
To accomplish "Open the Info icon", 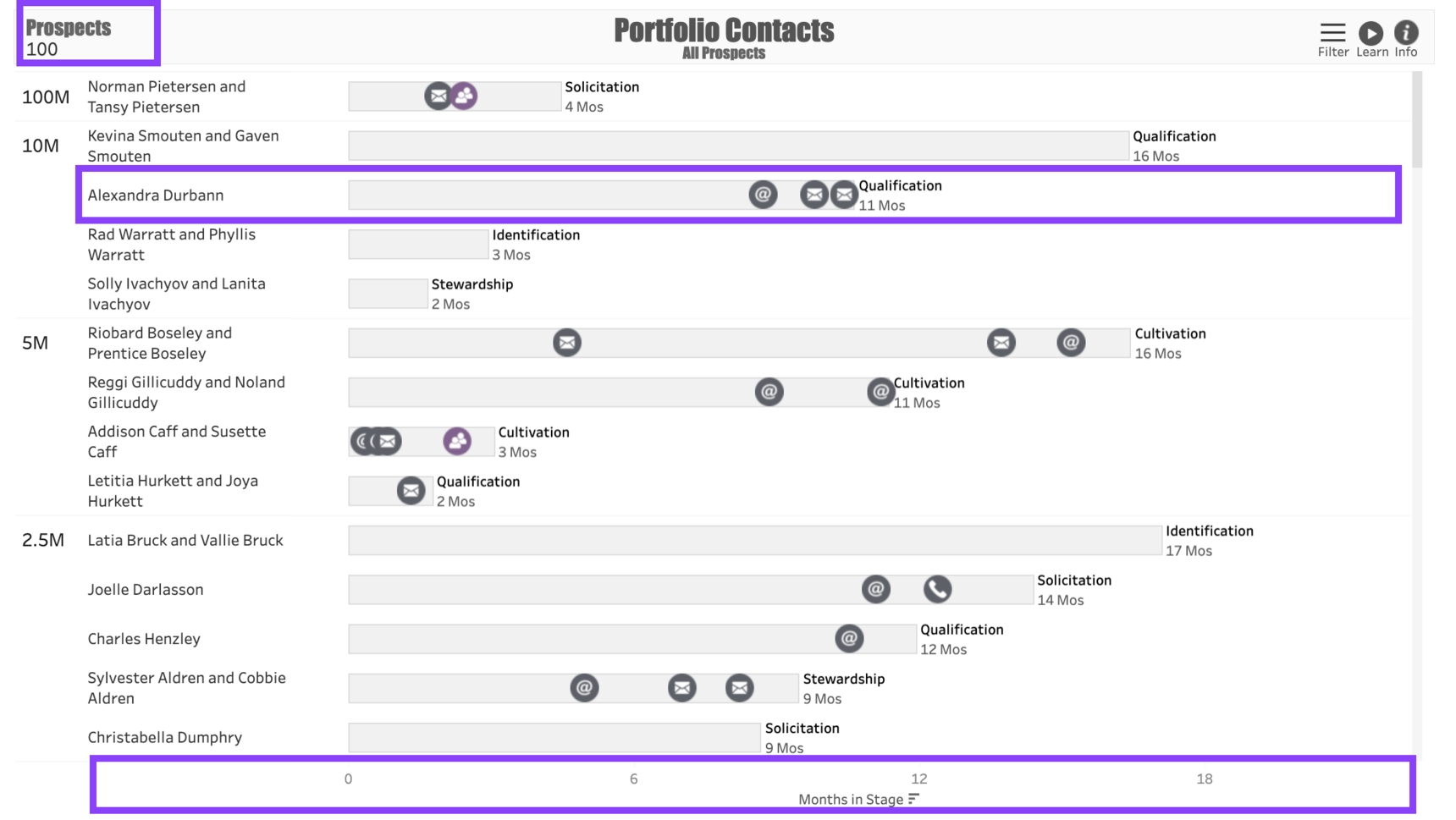I will click(x=1406, y=33).
